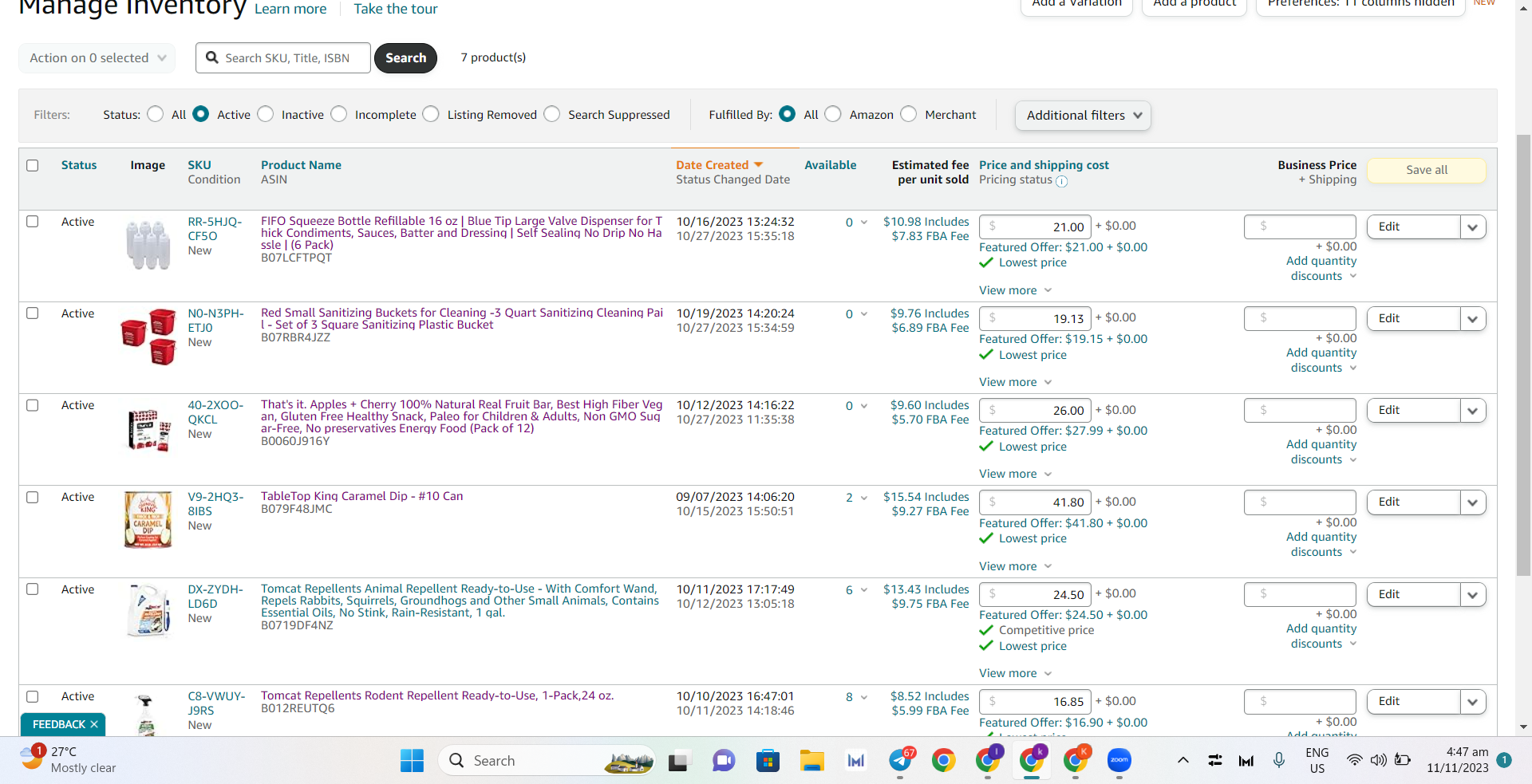This screenshot has width=1532, height=784.
Task: Select Amazon under Fulfilled By
Action: tap(833, 114)
